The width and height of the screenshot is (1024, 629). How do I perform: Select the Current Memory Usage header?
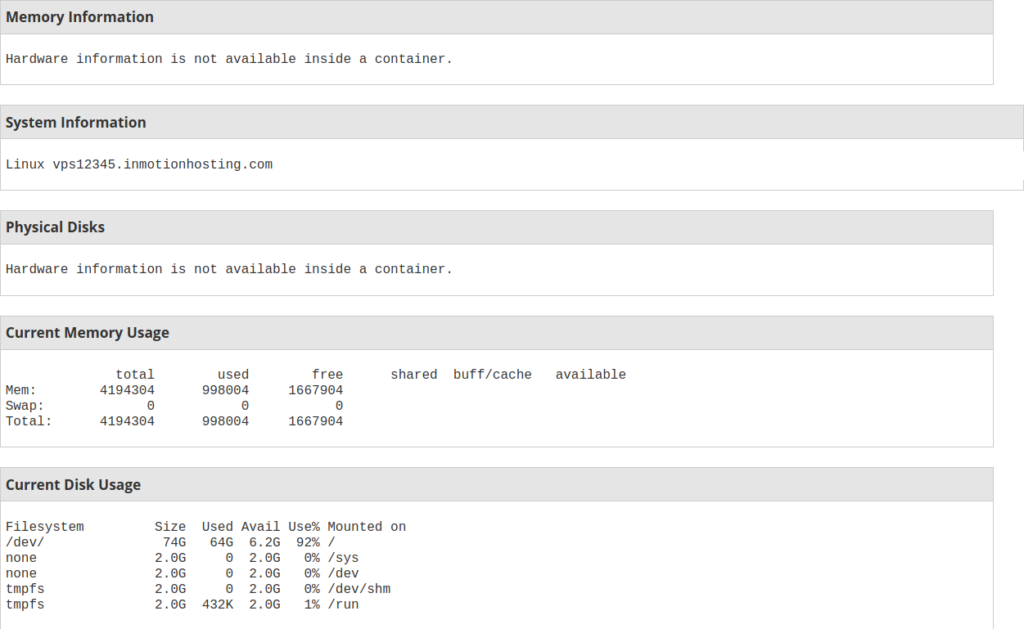click(87, 332)
